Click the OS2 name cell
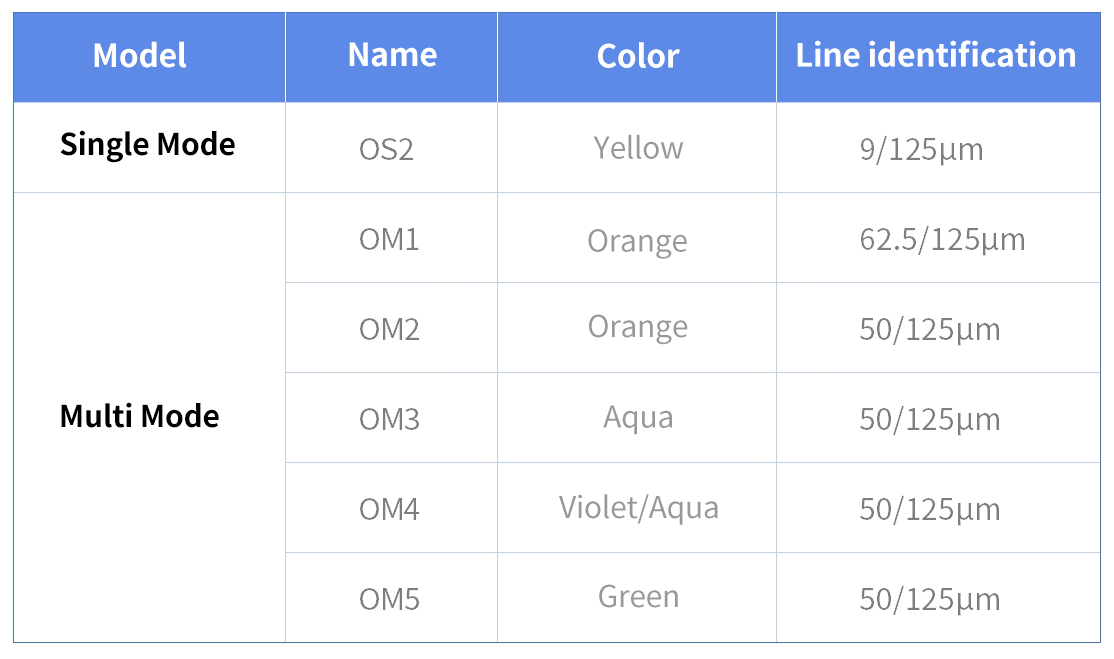 point(391,148)
